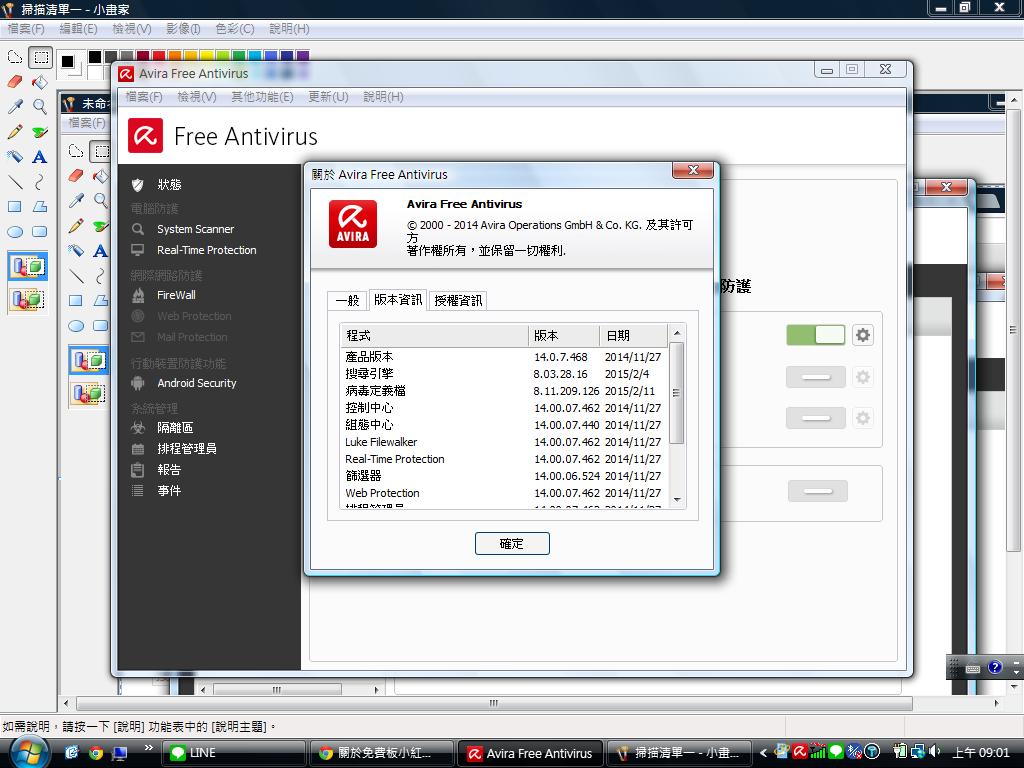Switch to Chrome window 關於免費板小紅 in taskbar

coord(381,753)
